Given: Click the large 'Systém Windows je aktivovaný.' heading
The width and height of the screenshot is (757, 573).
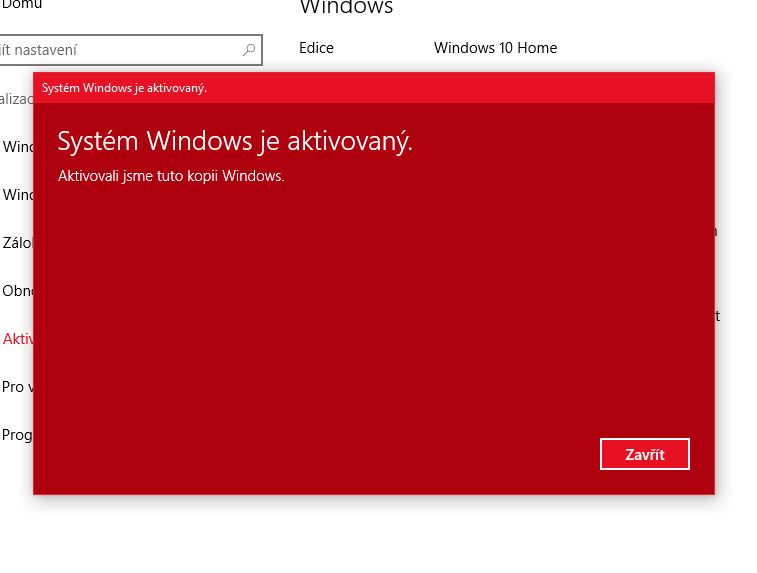Looking at the screenshot, I should click(235, 141).
